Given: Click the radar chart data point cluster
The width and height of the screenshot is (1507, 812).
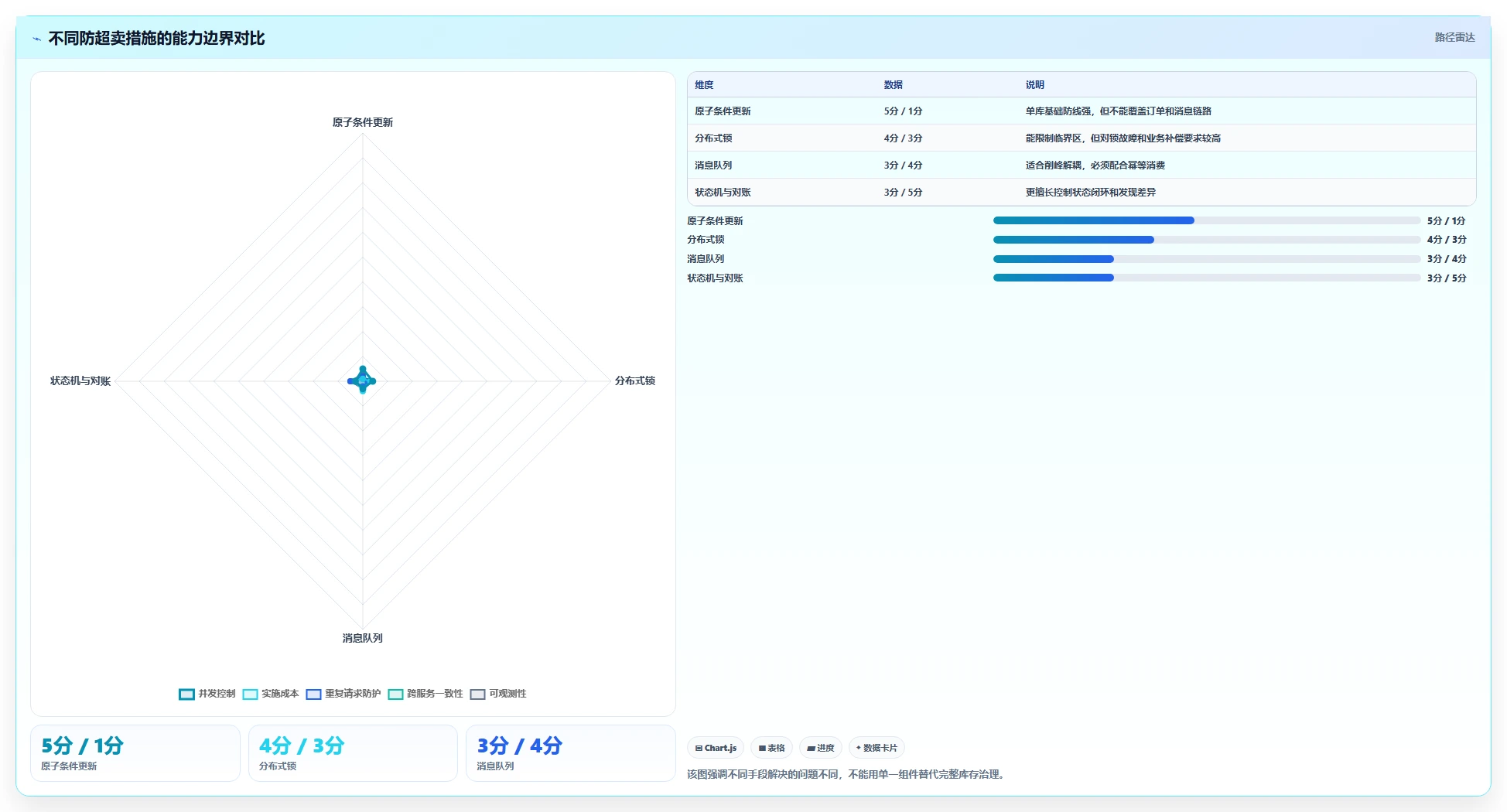Looking at the screenshot, I should [x=362, y=380].
